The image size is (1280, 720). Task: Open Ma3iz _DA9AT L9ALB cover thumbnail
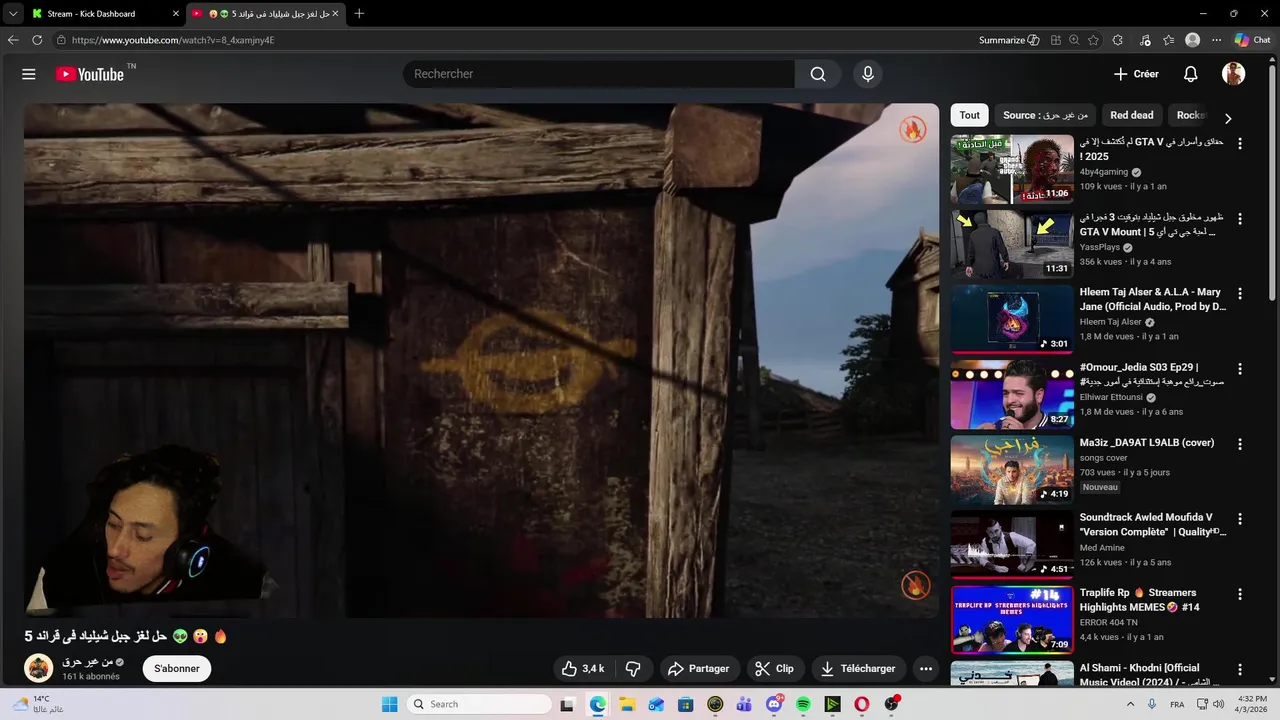click(1012, 469)
